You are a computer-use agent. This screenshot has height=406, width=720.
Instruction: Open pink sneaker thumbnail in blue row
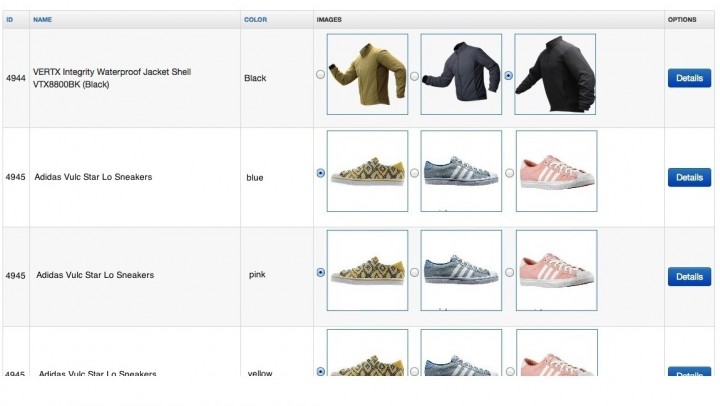point(557,171)
